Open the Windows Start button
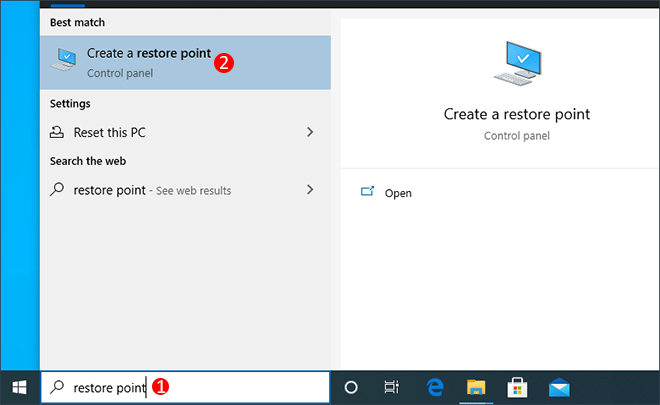The image size is (660, 405). point(19,387)
